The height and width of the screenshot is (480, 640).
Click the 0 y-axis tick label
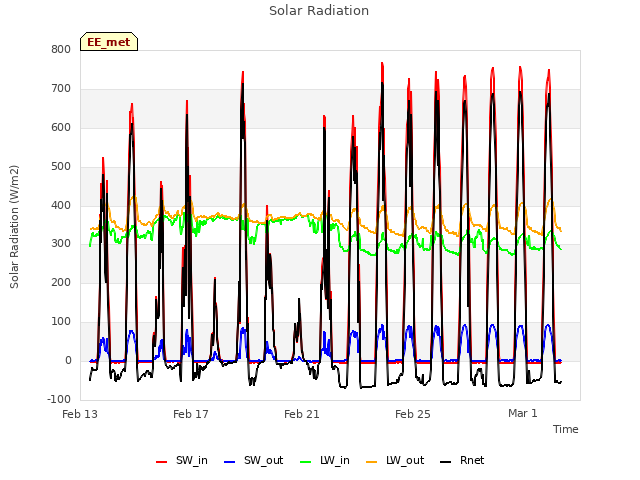tap(68, 360)
